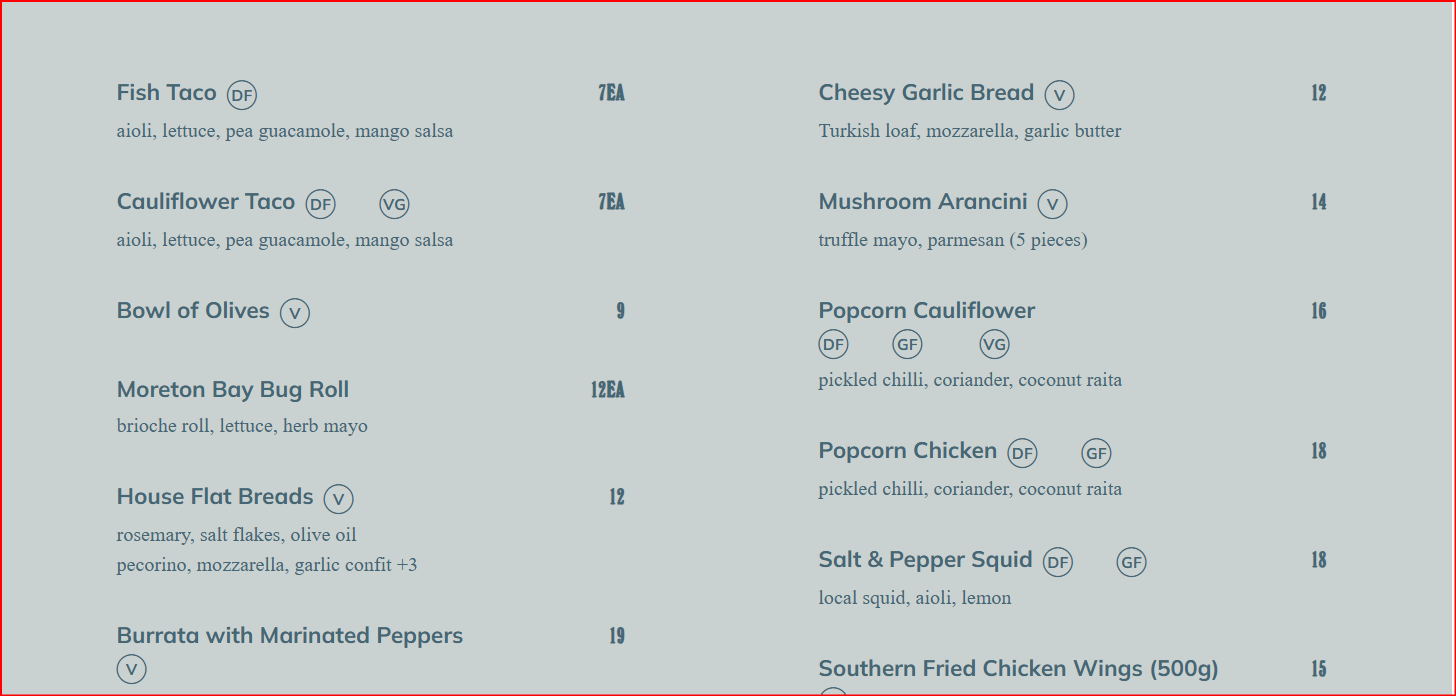Viewport: 1456px width, 696px height.
Task: Click the VG icon beside Cauliflower Taco
Action: (x=394, y=205)
